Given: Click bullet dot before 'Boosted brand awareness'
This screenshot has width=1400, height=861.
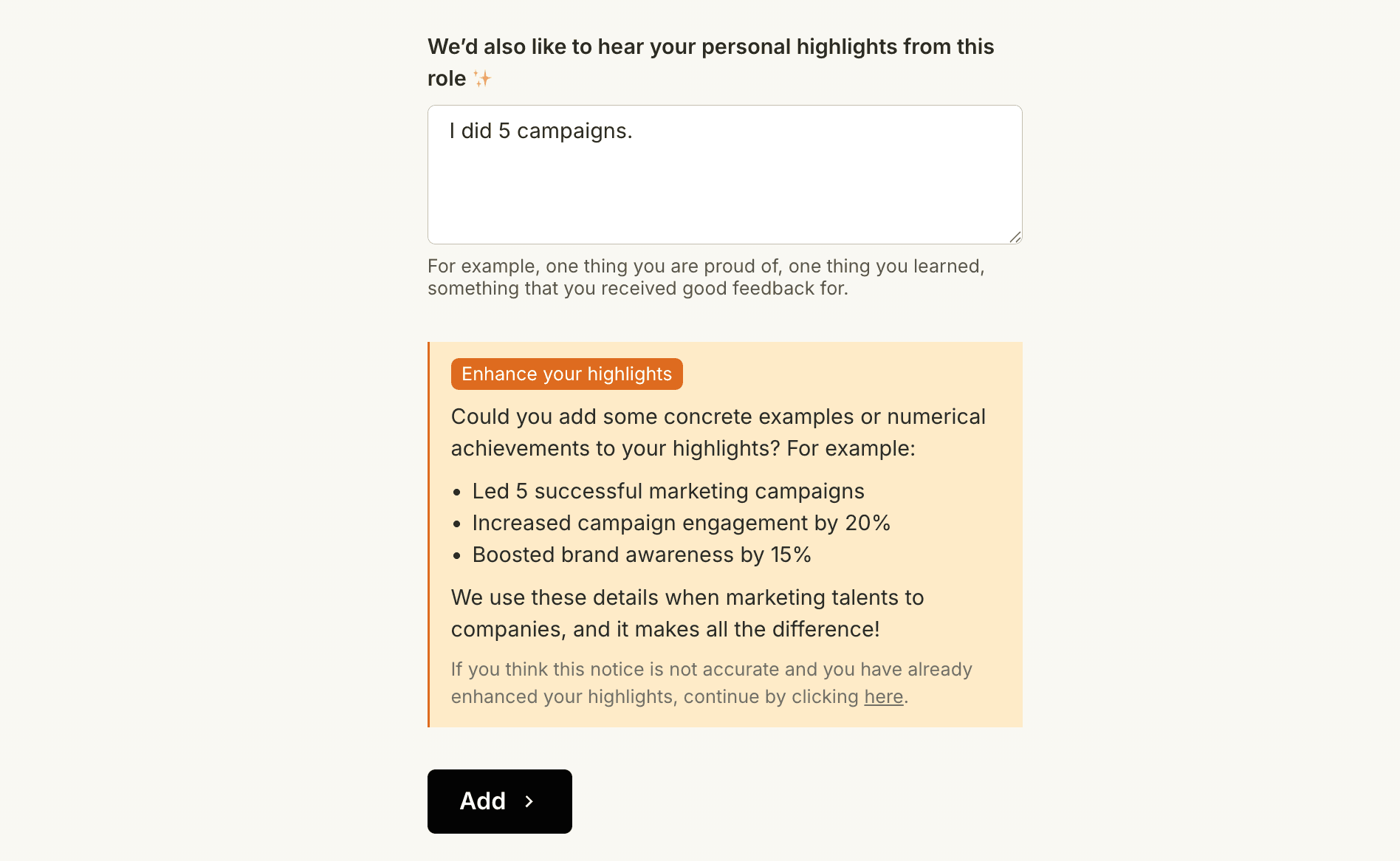Looking at the screenshot, I should pos(457,555).
